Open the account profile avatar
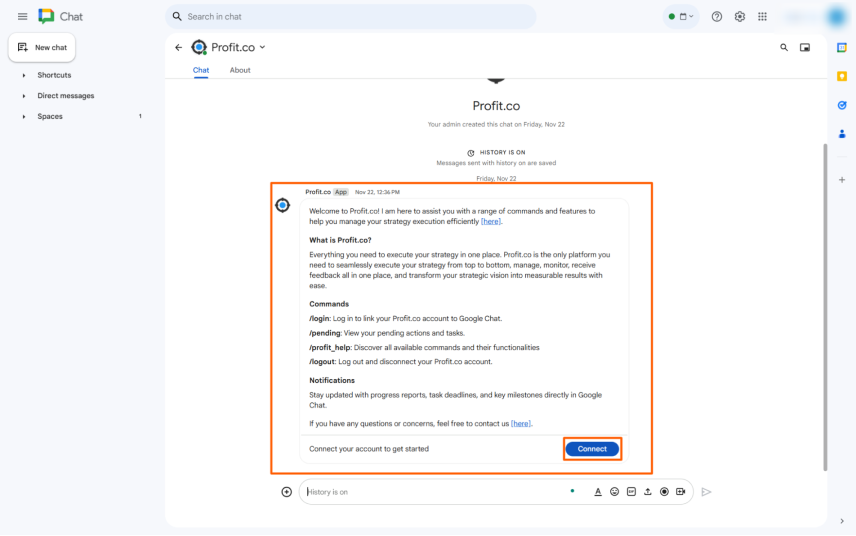The width and height of the screenshot is (856, 536). [836, 16]
